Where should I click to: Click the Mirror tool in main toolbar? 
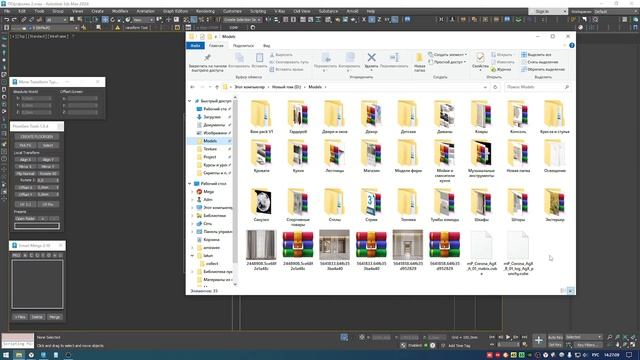tap(269, 20)
